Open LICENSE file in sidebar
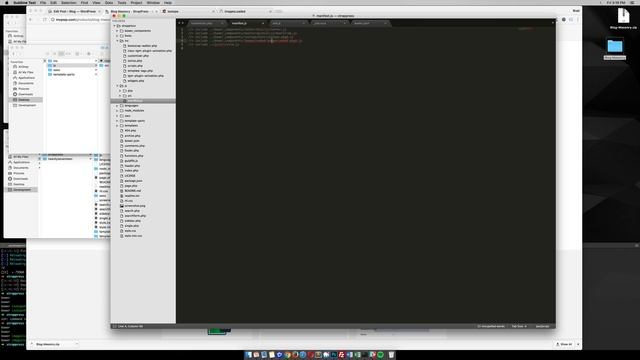This screenshot has height=360, width=640. coord(130,176)
